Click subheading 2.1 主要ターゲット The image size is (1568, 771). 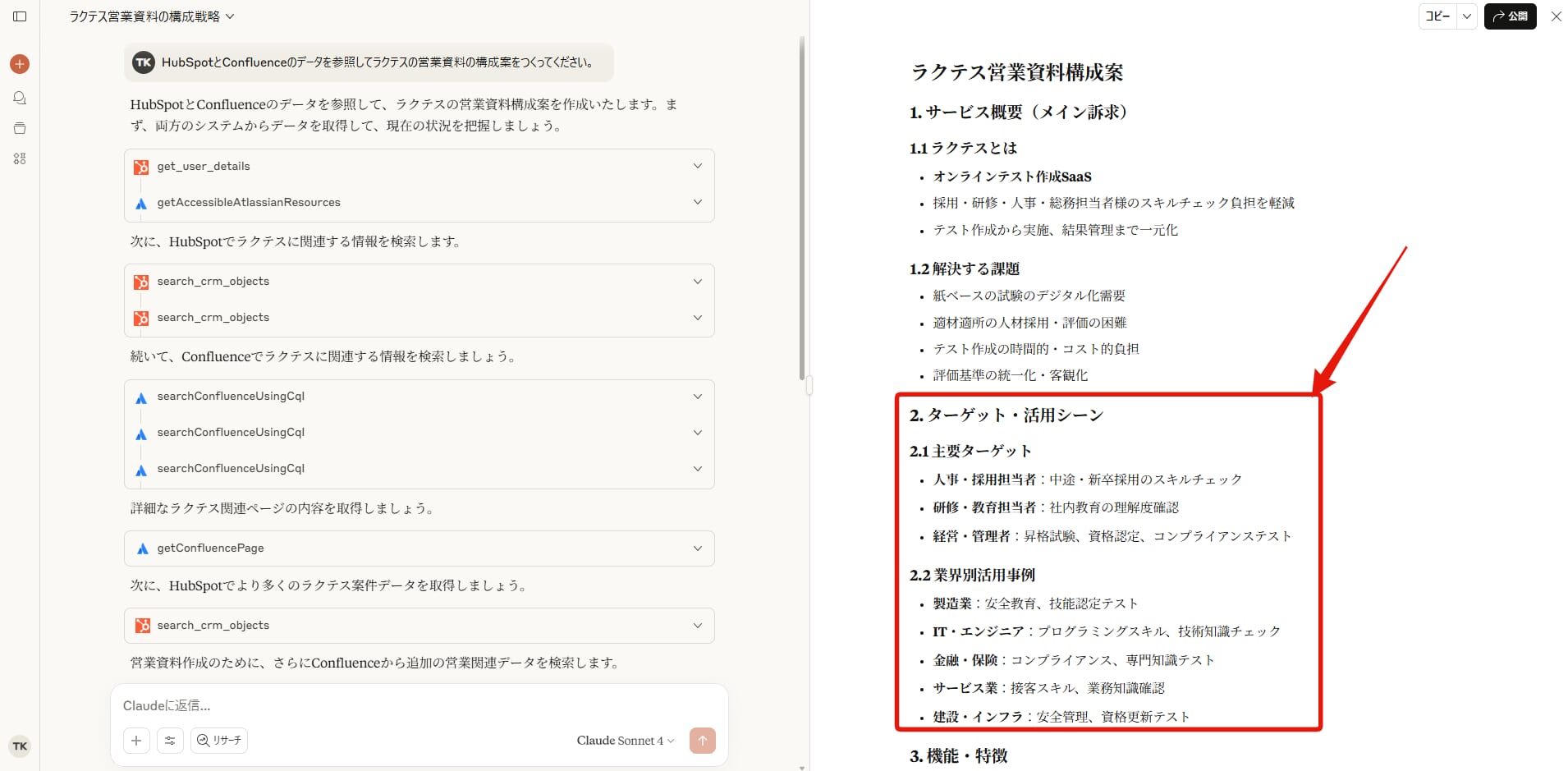click(x=970, y=451)
